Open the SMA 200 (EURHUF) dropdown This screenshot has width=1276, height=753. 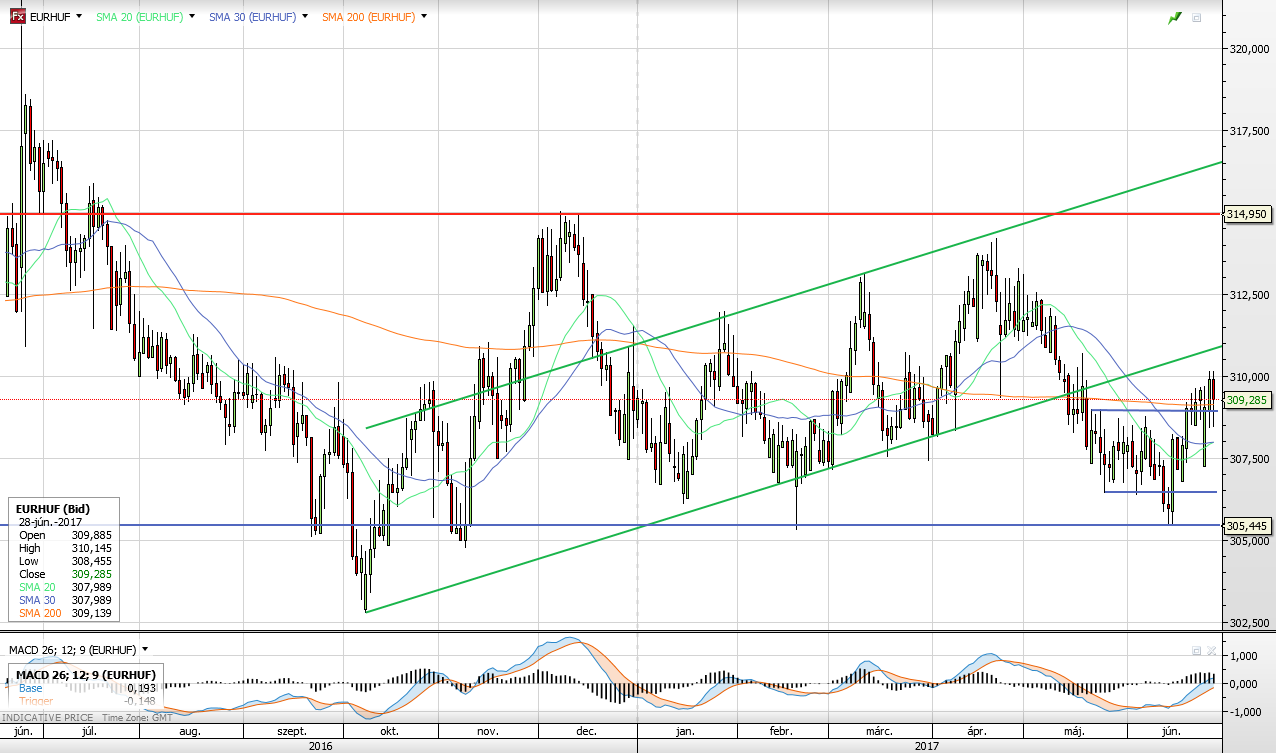(x=424, y=17)
